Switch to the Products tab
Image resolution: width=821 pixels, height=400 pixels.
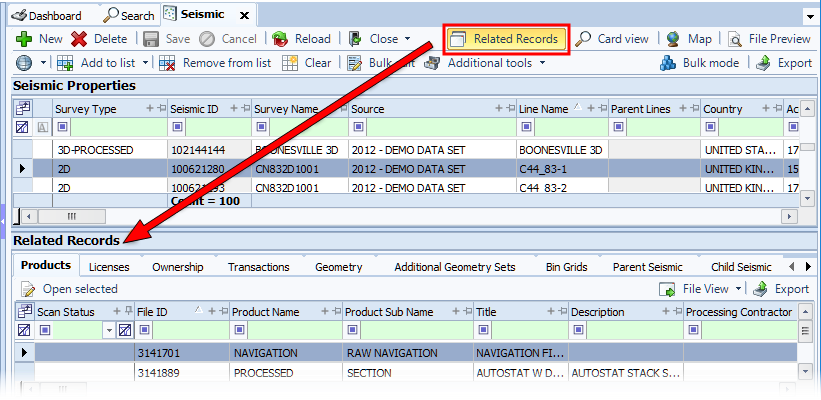tap(46, 265)
